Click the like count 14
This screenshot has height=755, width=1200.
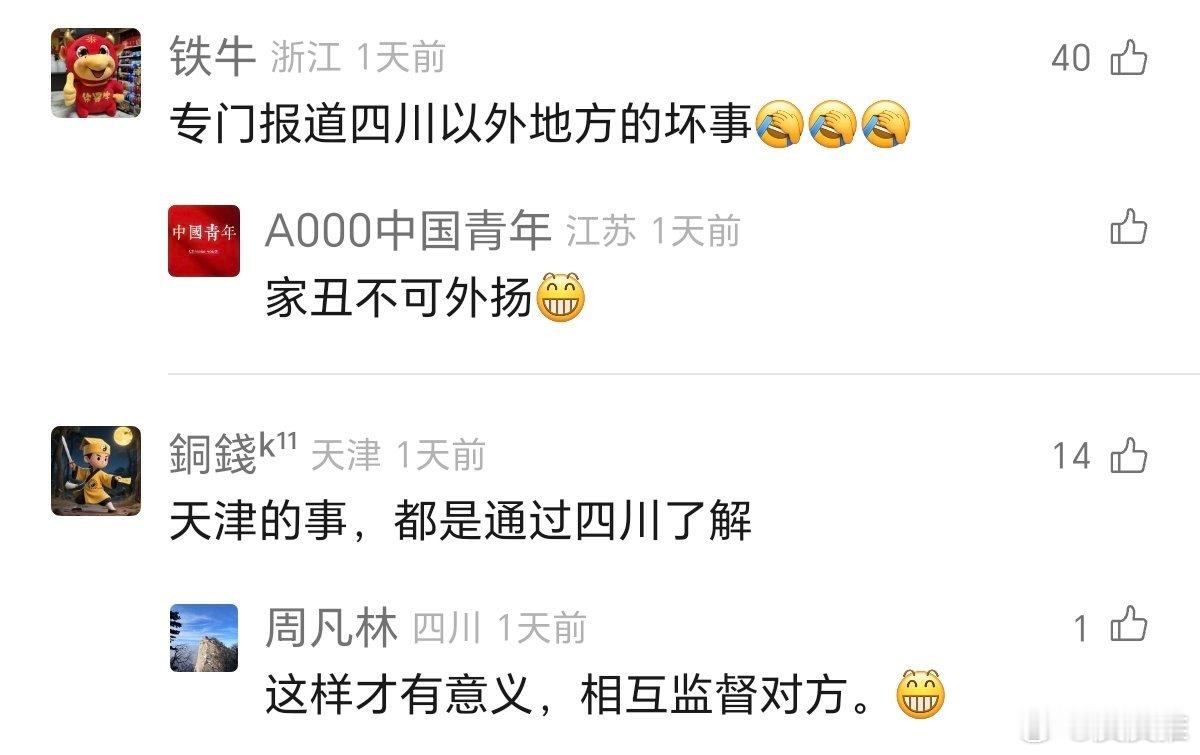tap(1071, 457)
